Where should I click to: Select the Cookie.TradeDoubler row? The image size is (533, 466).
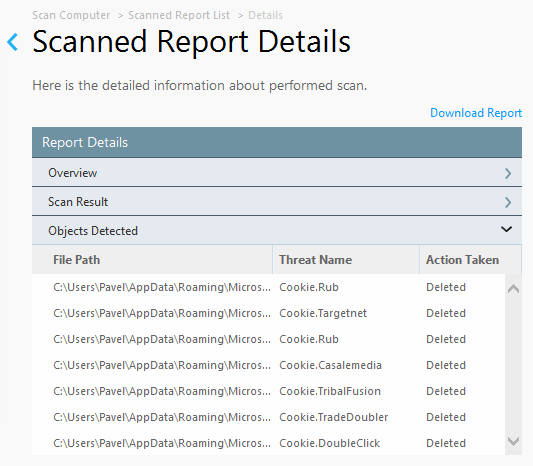coord(269,417)
